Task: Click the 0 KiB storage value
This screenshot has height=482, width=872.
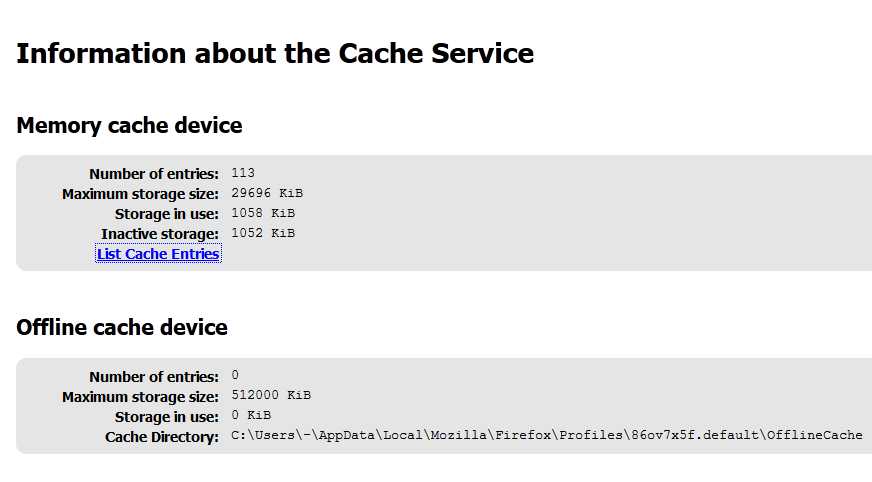Action: pos(251,416)
